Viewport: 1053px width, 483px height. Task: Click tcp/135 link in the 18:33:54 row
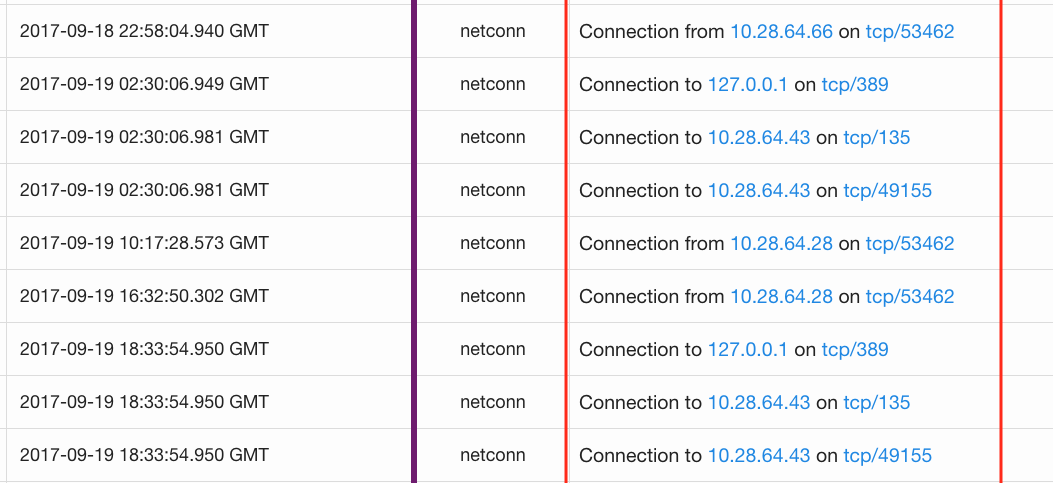point(877,403)
